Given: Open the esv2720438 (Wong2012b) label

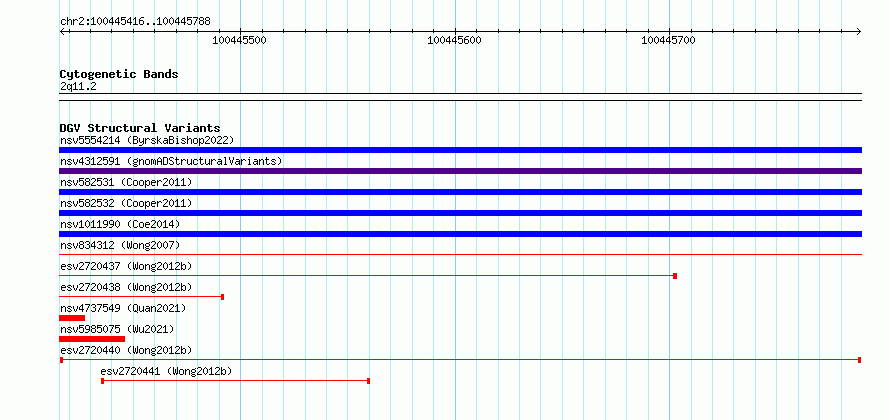Looking at the screenshot, I should tap(126, 287).
